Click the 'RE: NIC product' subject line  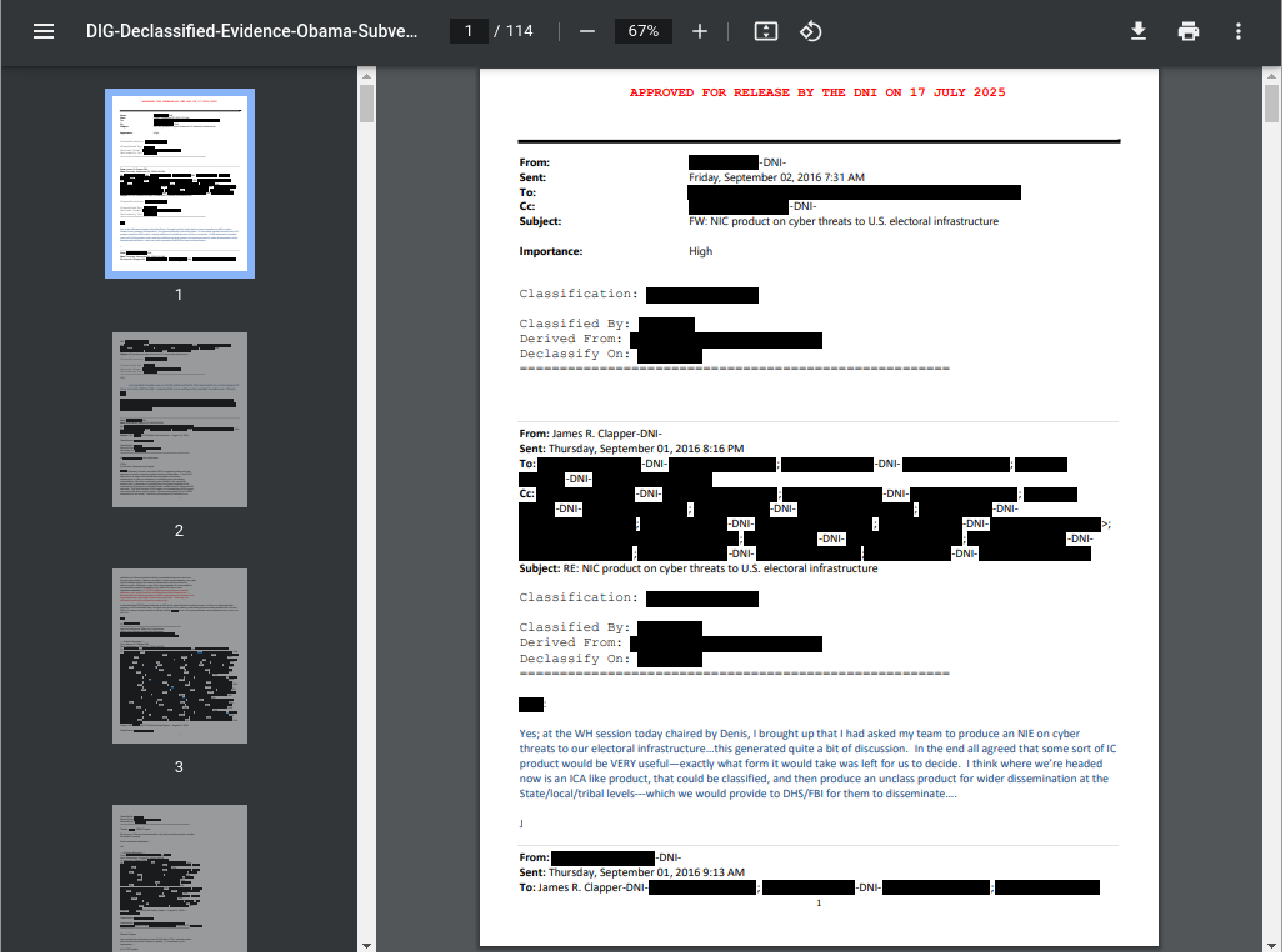point(698,568)
